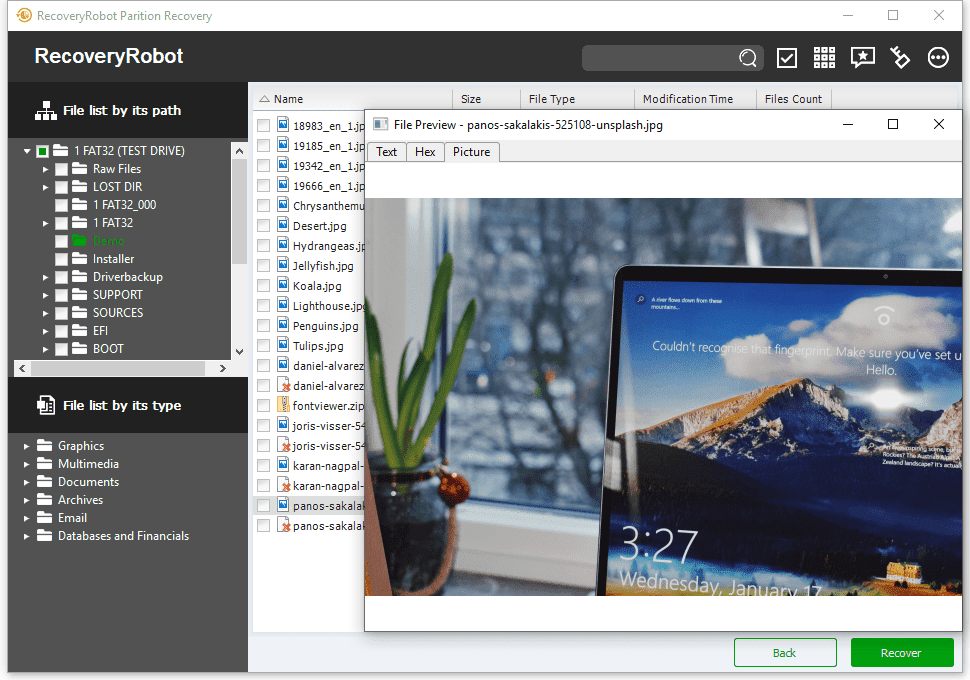
Task: Collapse the 1 FAT32 (TEST DRIVE) root
Action: pos(27,151)
